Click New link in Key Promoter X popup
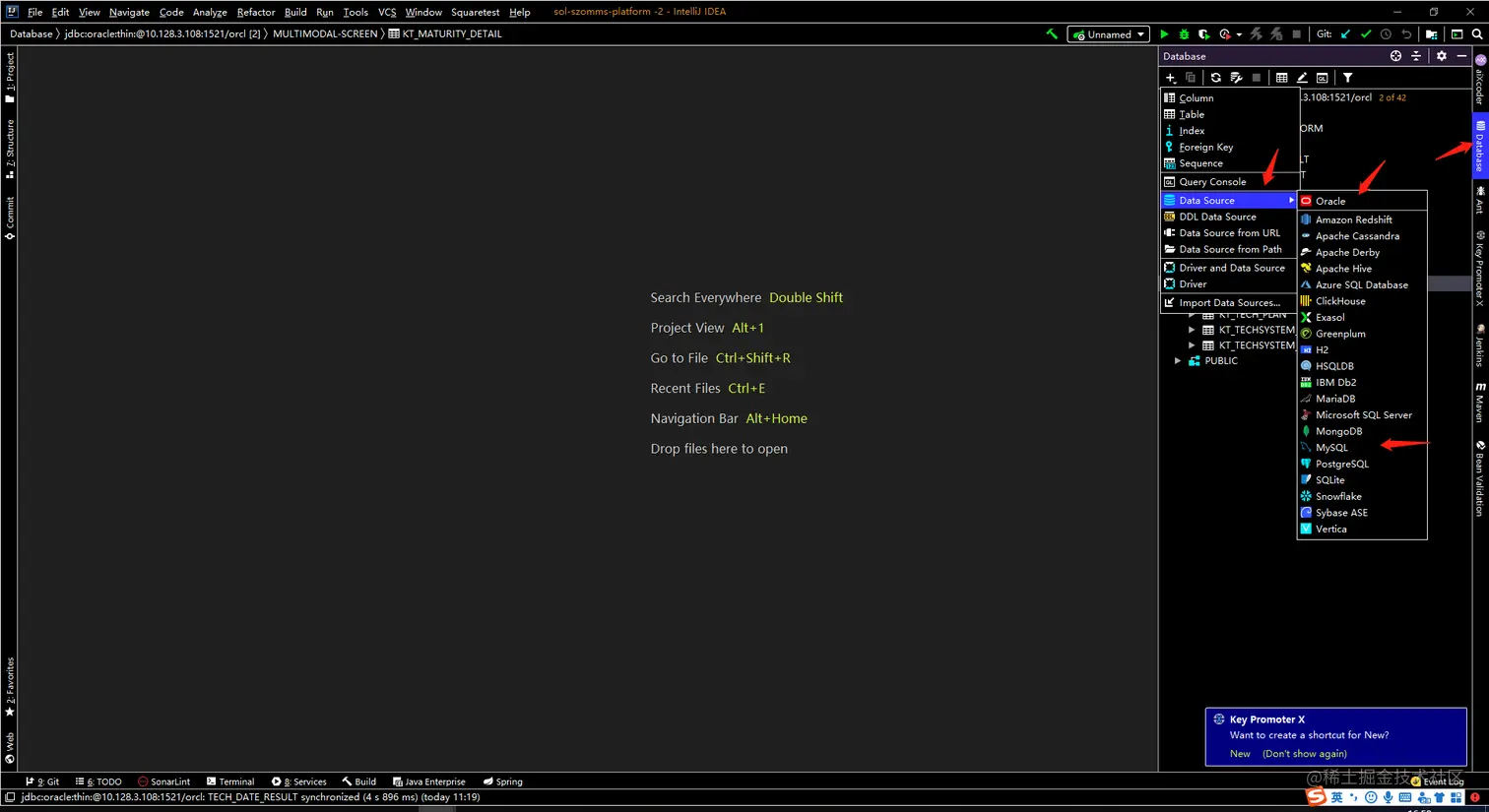The height and width of the screenshot is (812, 1489). pos(1240,754)
